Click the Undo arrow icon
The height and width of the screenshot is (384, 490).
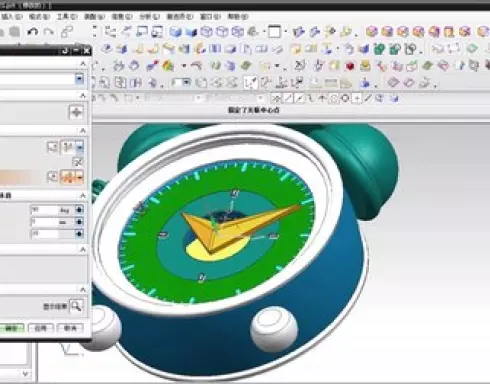[x=32, y=32]
